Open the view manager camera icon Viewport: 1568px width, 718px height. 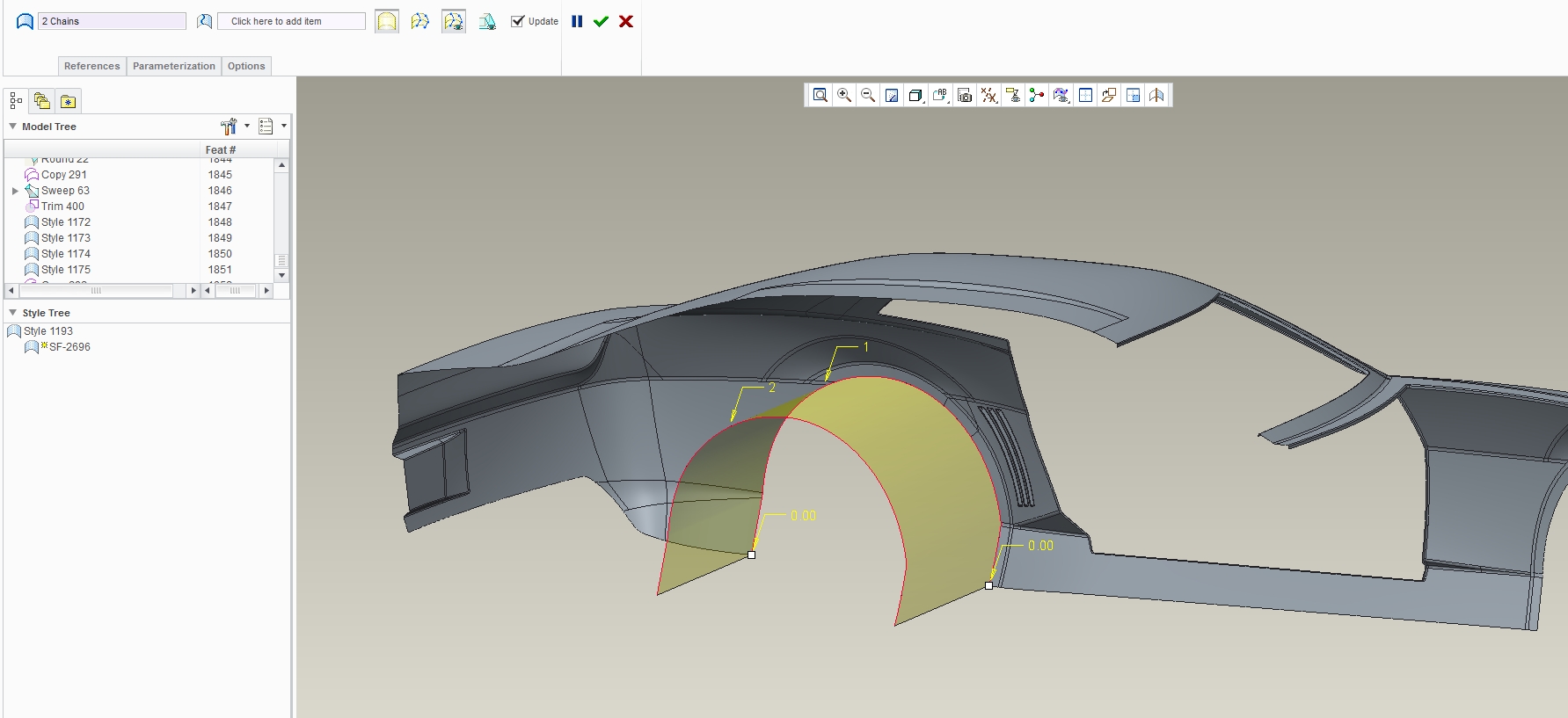[965, 95]
